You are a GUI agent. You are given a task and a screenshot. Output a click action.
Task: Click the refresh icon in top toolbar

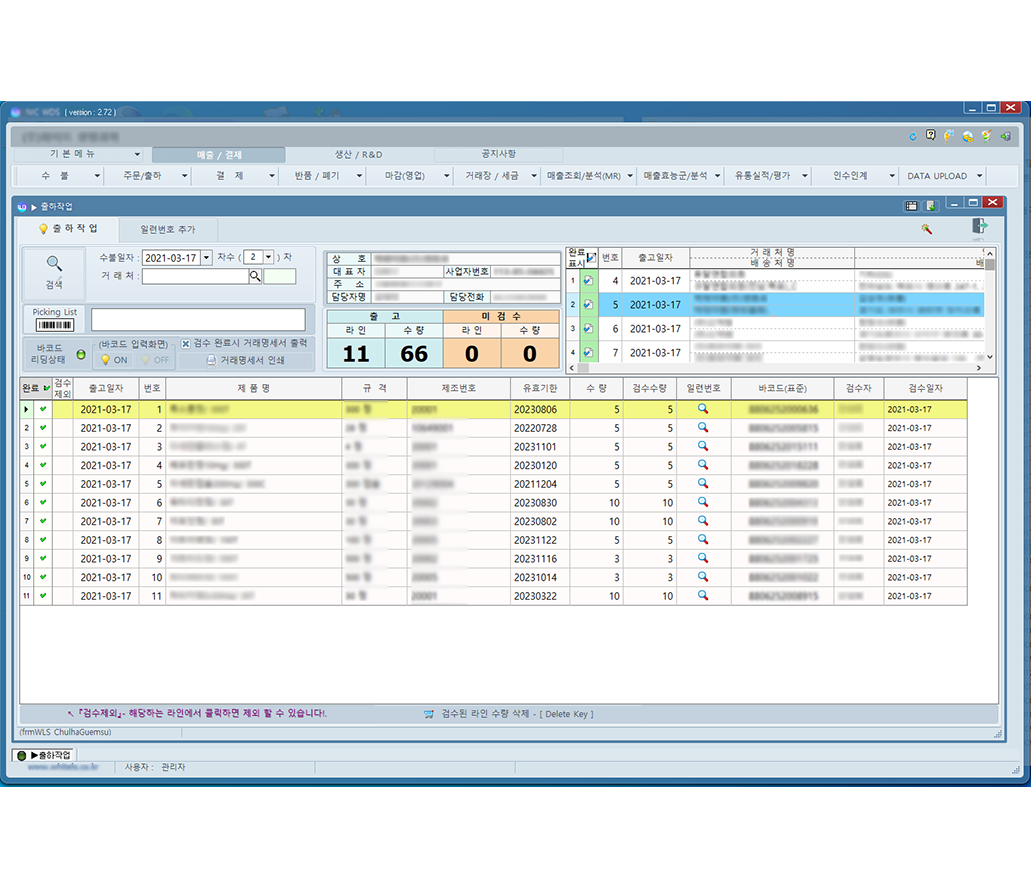point(912,136)
